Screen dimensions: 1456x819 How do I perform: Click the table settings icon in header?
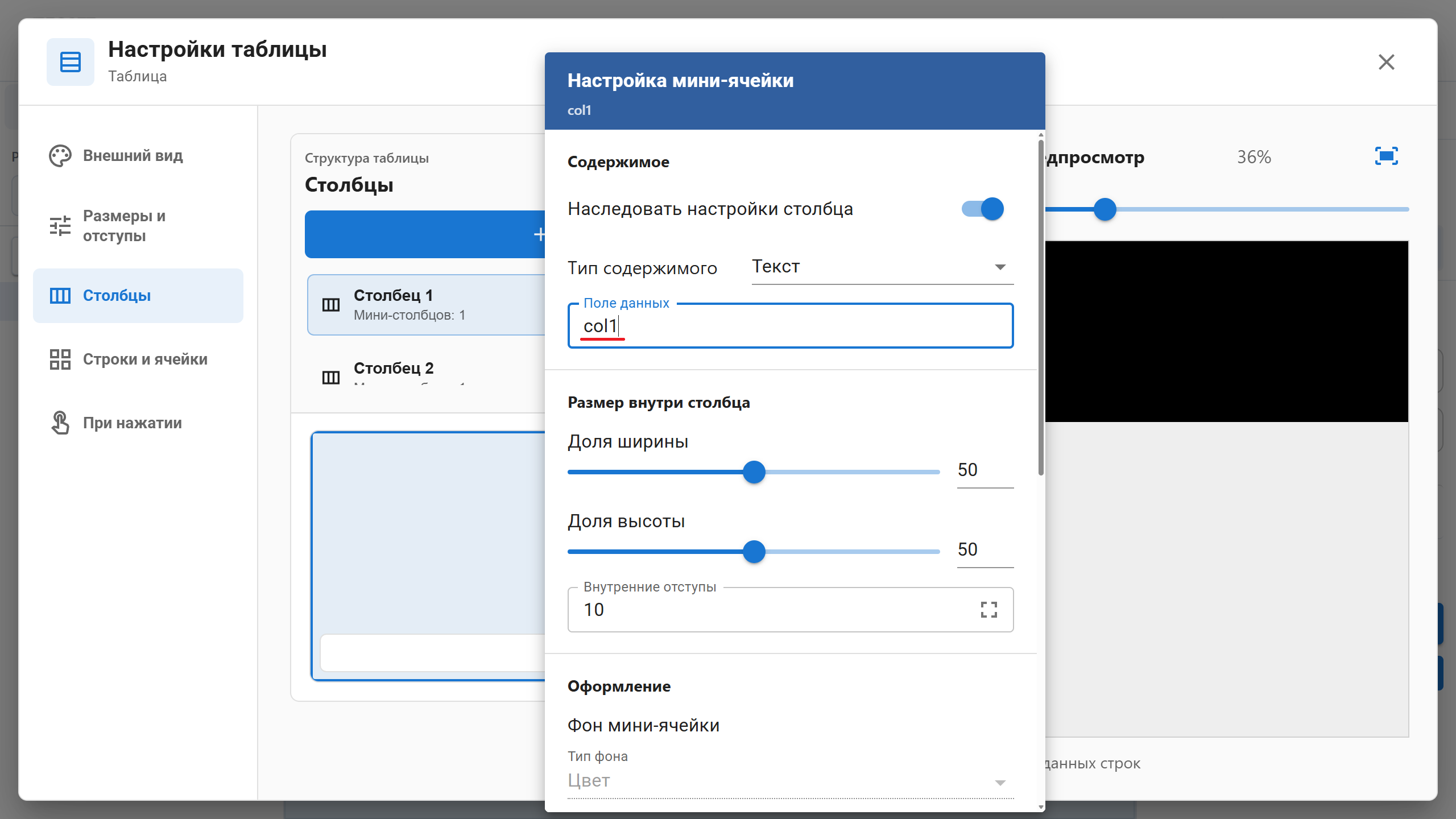(x=71, y=62)
